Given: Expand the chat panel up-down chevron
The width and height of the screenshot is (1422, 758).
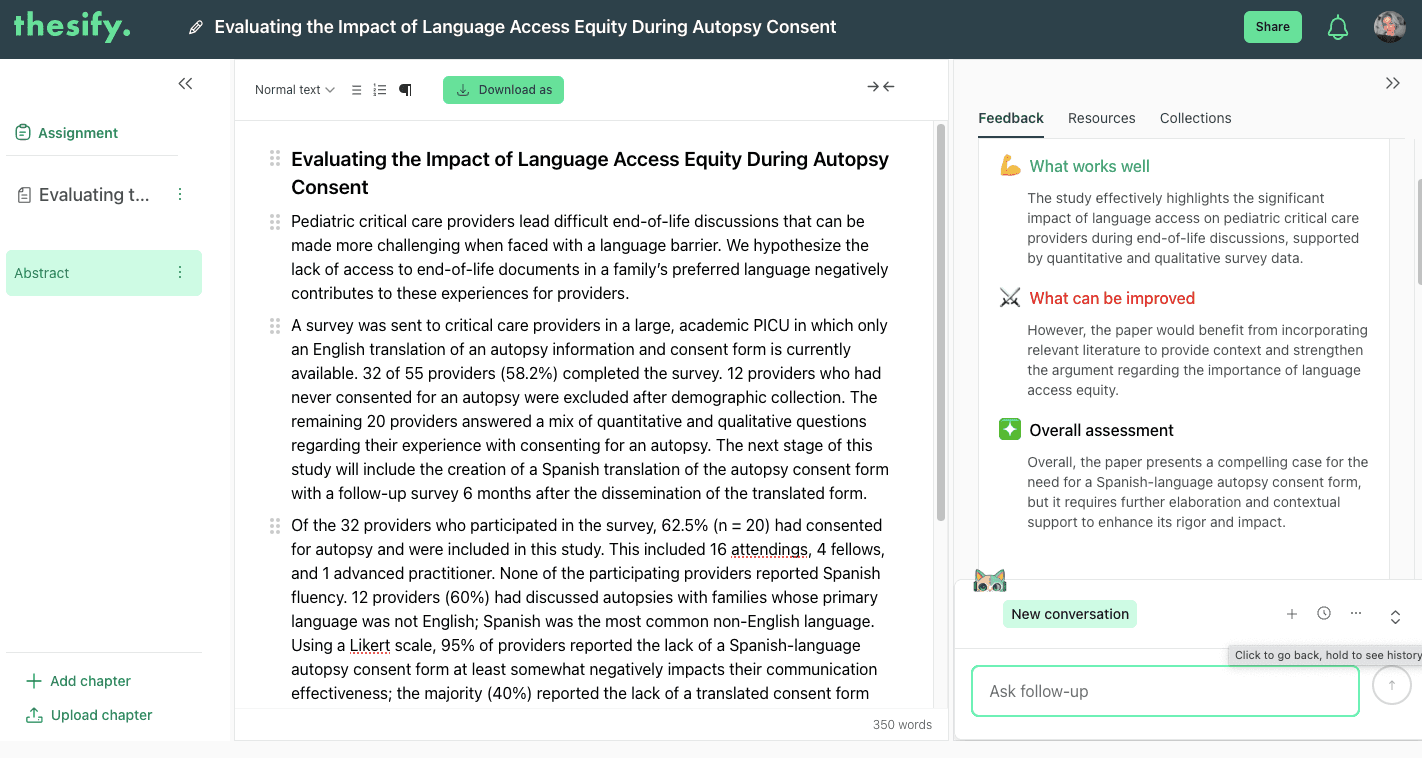Looking at the screenshot, I should point(1396,617).
